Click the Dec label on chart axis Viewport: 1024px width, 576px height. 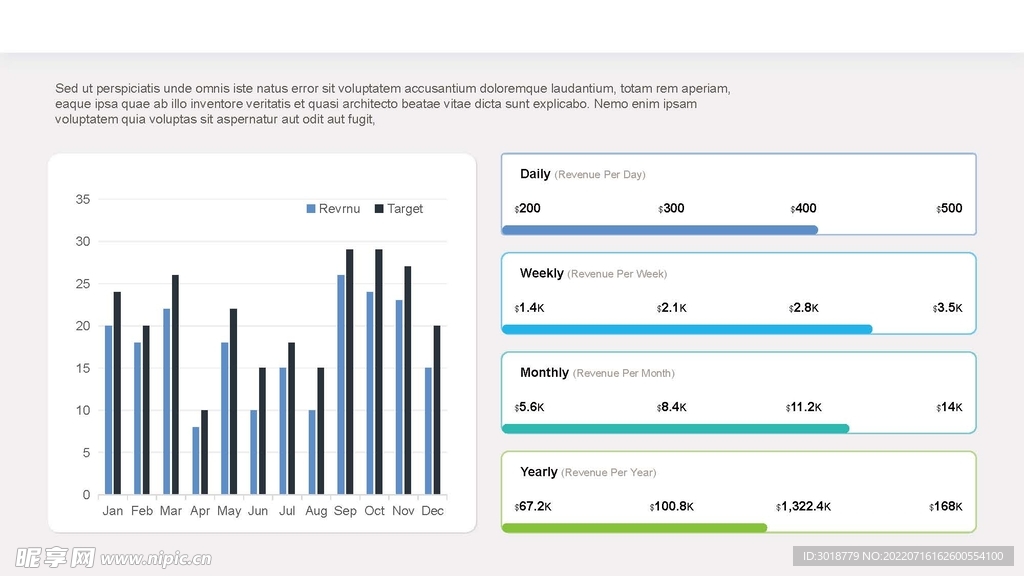tap(432, 511)
